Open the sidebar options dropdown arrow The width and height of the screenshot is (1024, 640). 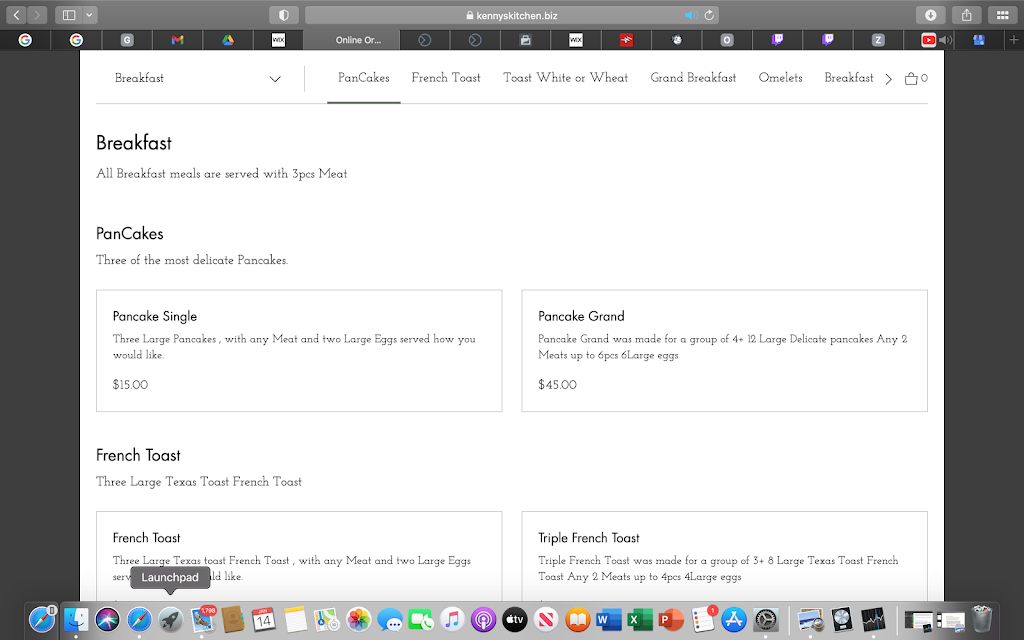tap(90, 15)
